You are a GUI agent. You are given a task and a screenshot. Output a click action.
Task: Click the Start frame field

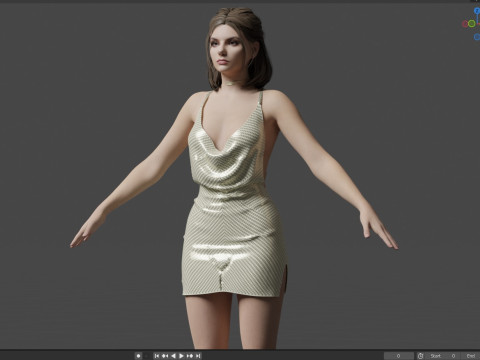pyautogui.click(x=443, y=356)
